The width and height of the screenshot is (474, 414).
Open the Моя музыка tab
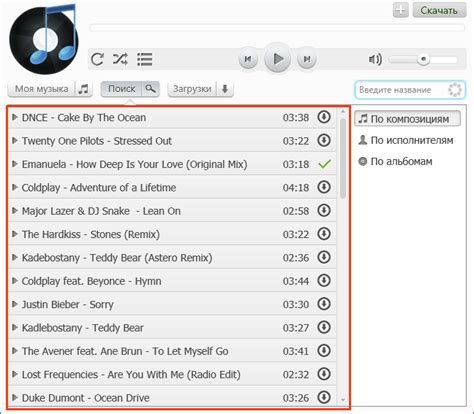(42, 89)
